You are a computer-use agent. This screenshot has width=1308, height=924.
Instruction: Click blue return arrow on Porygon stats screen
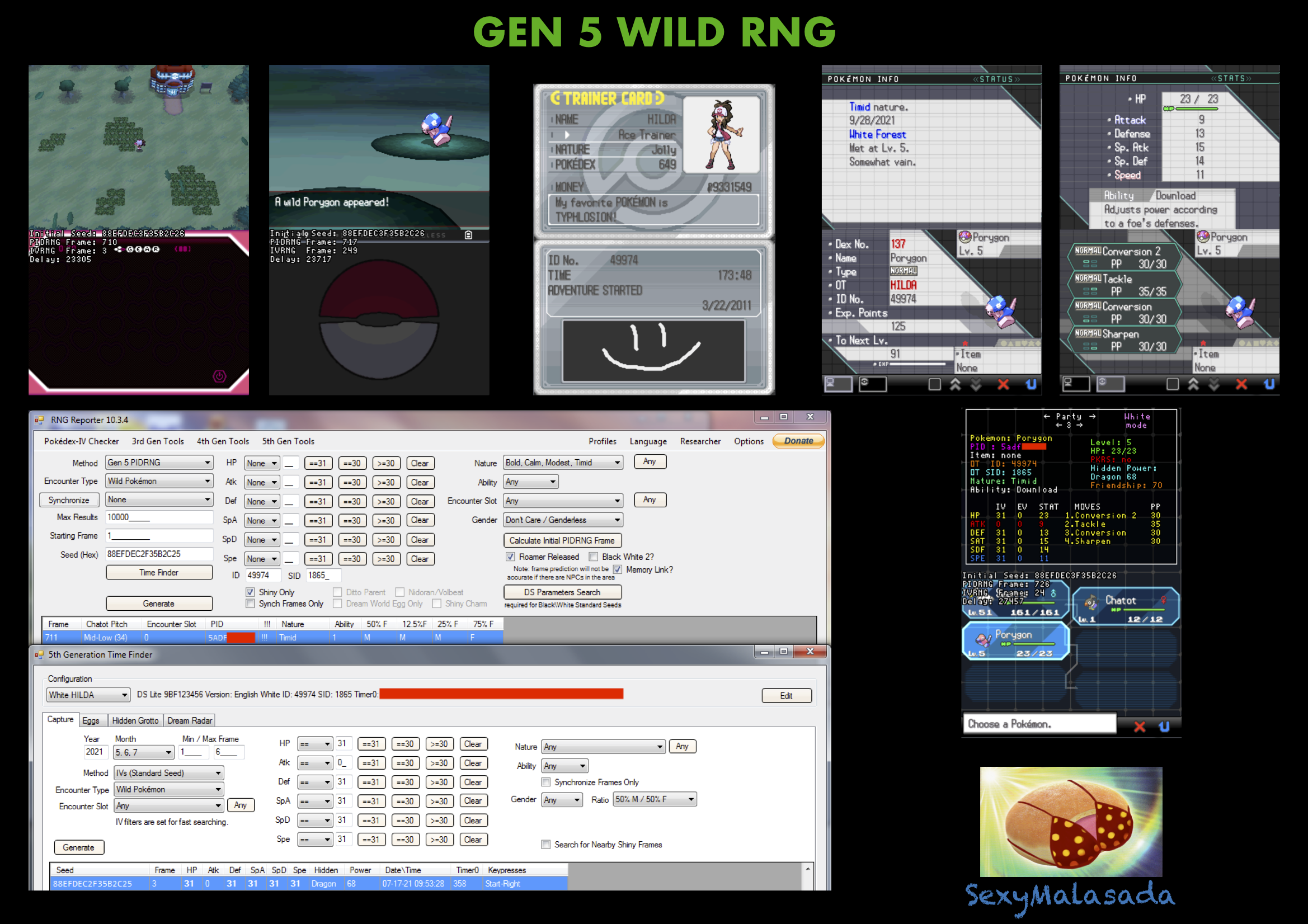pyautogui.click(x=1269, y=384)
